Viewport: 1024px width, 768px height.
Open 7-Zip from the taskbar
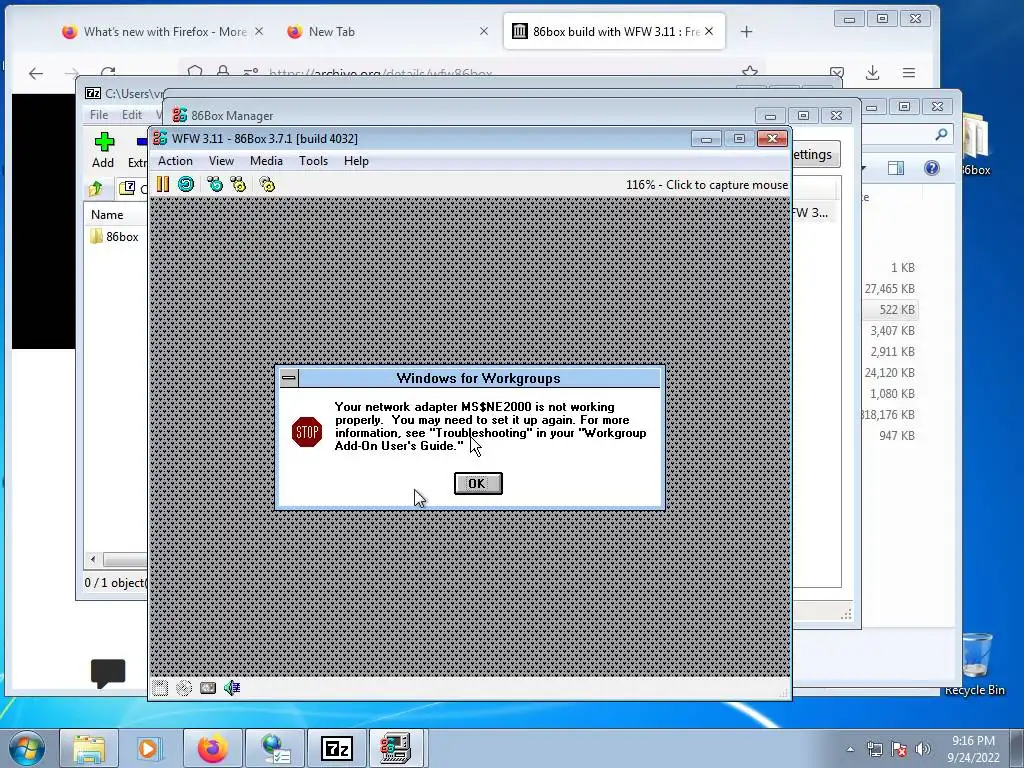tap(337, 748)
